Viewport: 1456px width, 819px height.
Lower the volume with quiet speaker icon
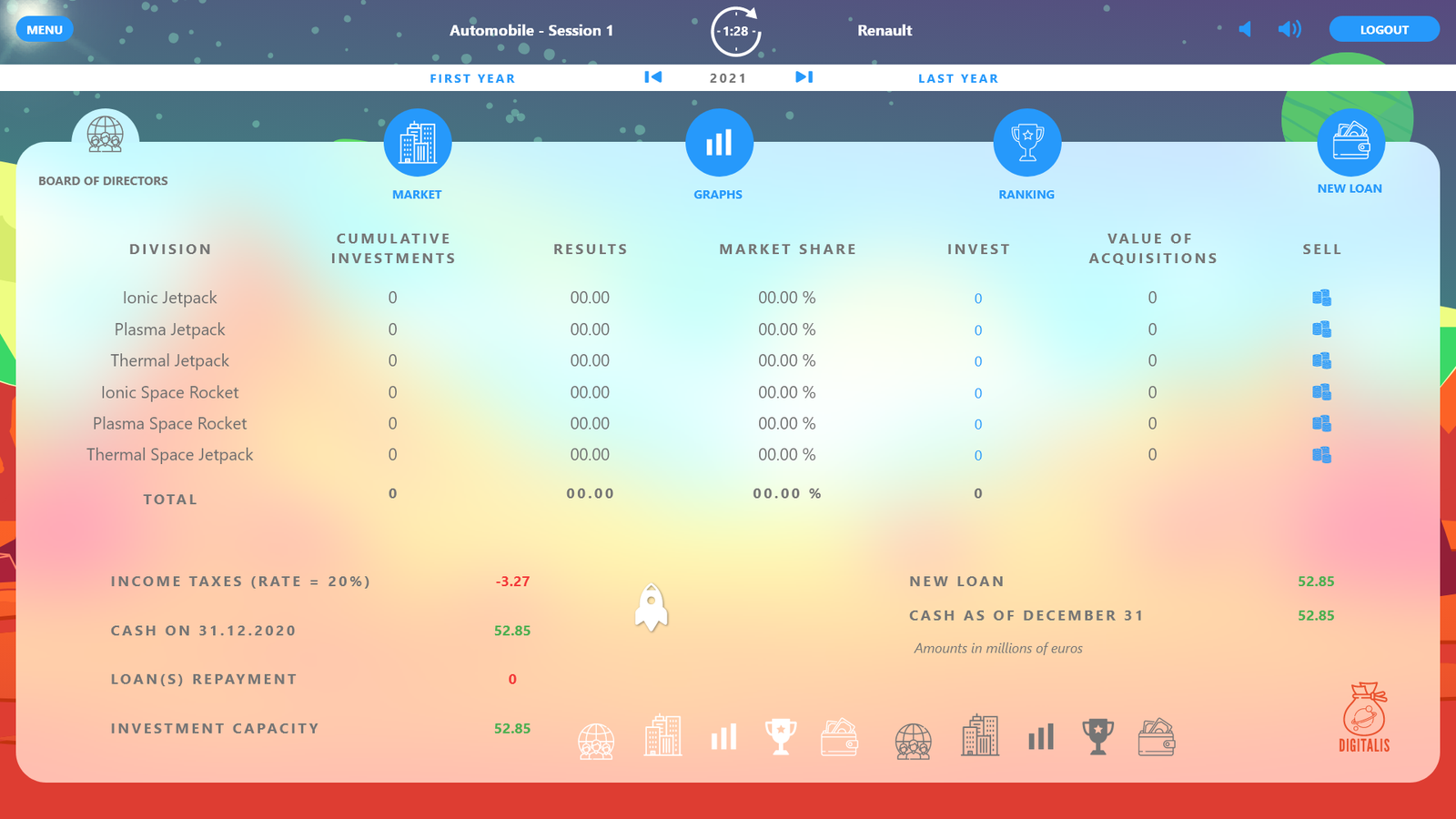(x=1245, y=30)
